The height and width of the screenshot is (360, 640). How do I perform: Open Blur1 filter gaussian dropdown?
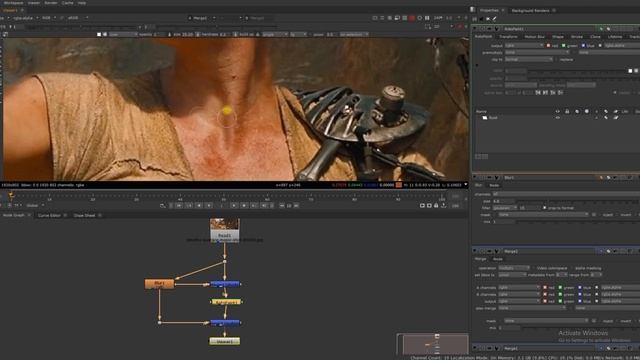(505, 208)
